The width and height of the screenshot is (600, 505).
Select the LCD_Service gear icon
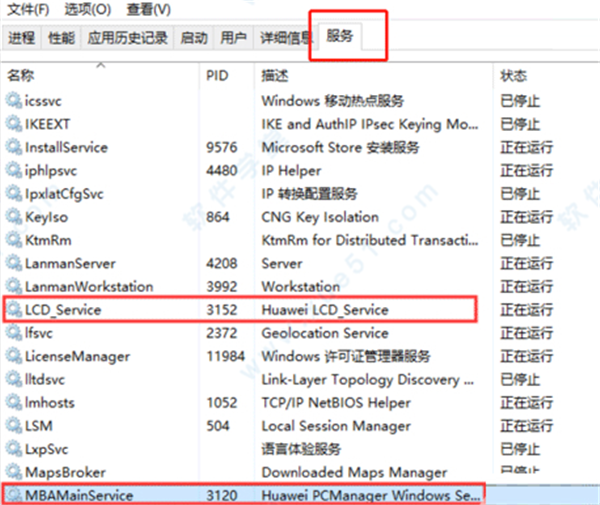[13, 311]
